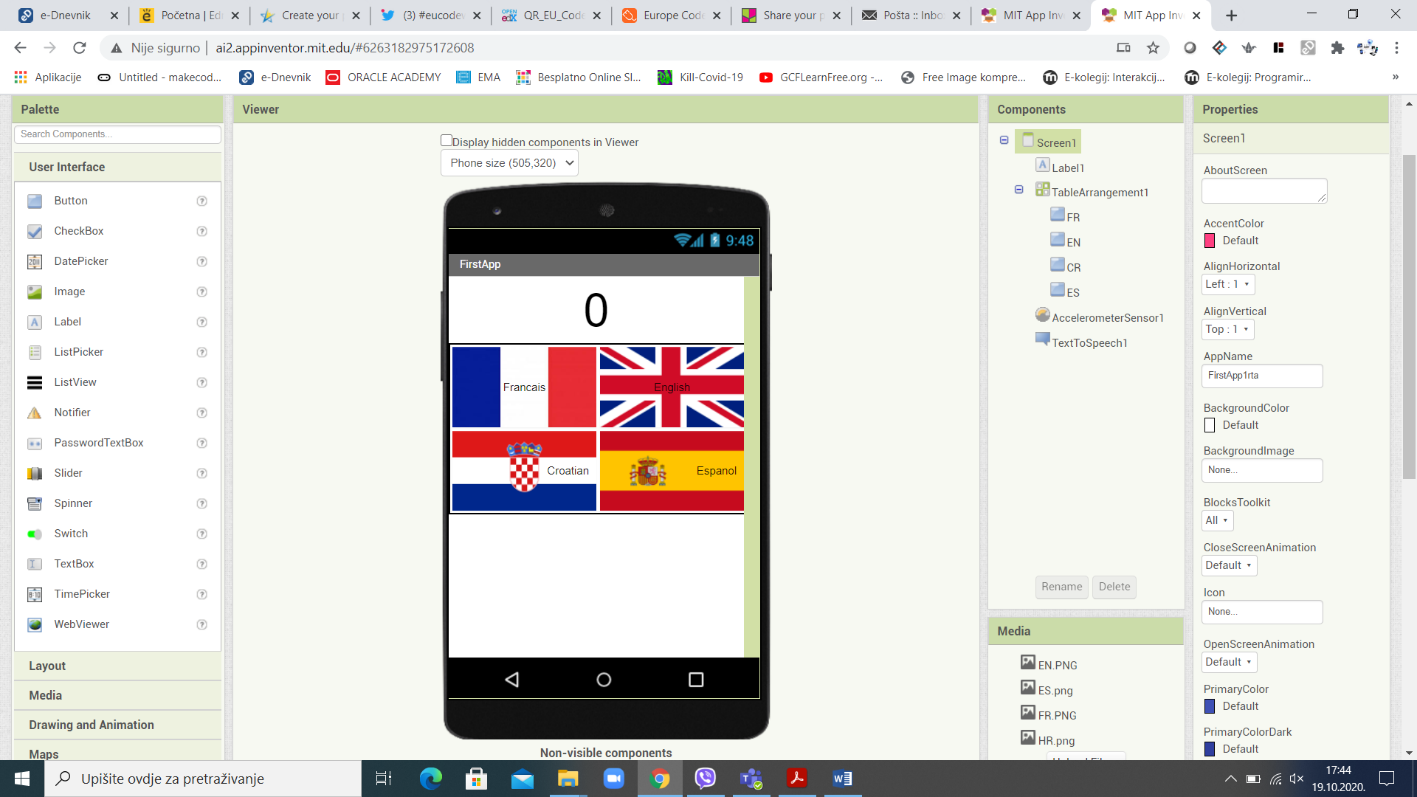Click the AboutScreen text area
The height and width of the screenshot is (797, 1417).
(x=1264, y=191)
